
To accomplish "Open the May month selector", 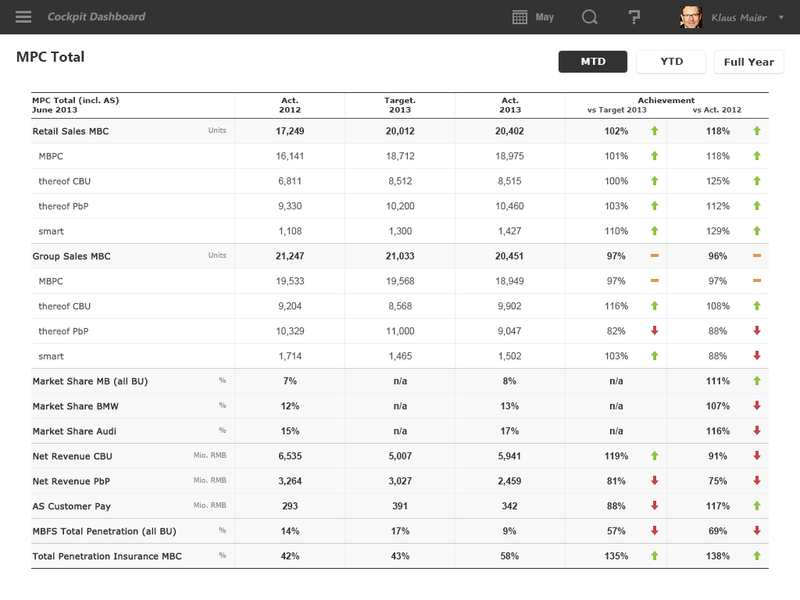I will (544, 17).
